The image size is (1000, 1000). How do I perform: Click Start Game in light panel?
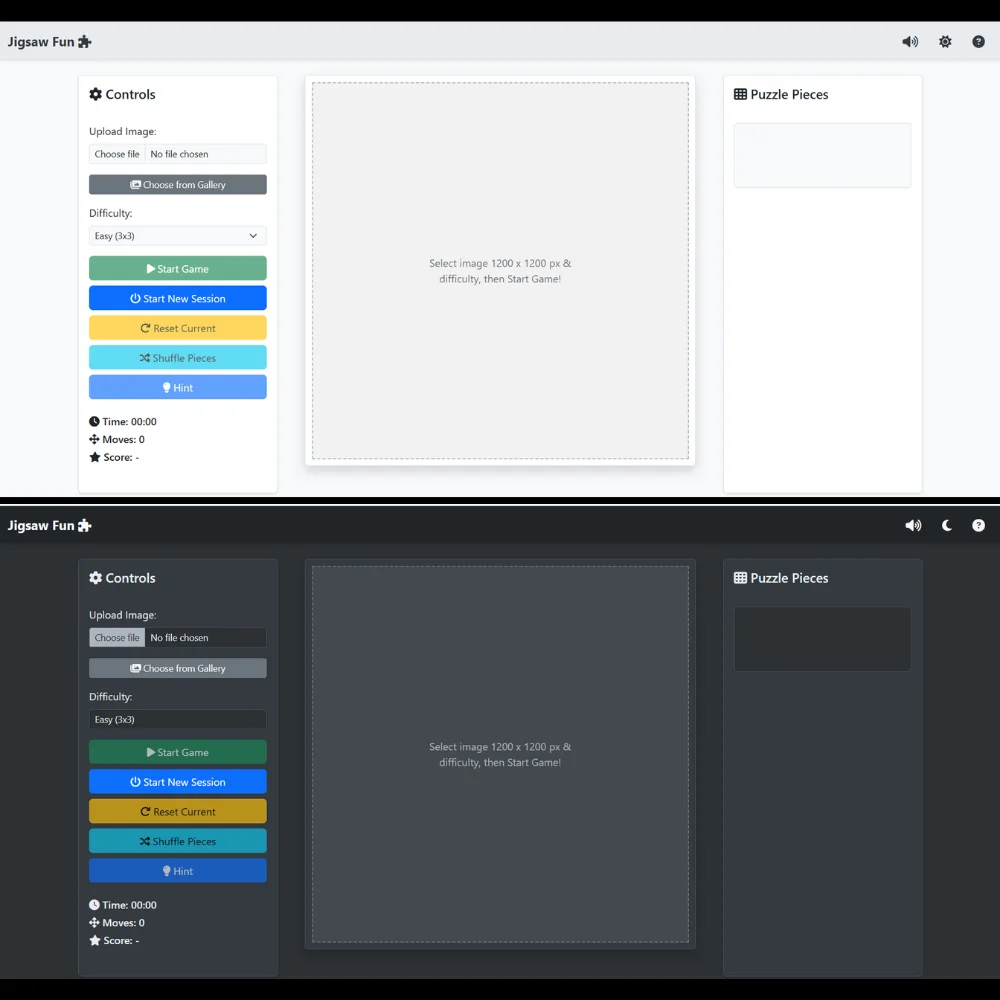click(178, 268)
